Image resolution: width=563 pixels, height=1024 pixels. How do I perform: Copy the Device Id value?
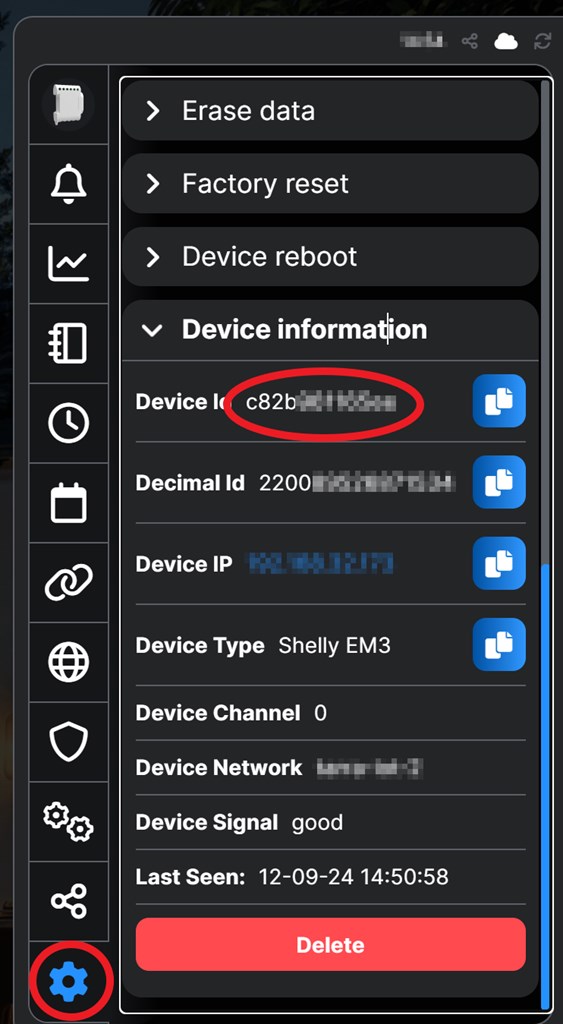click(x=499, y=401)
